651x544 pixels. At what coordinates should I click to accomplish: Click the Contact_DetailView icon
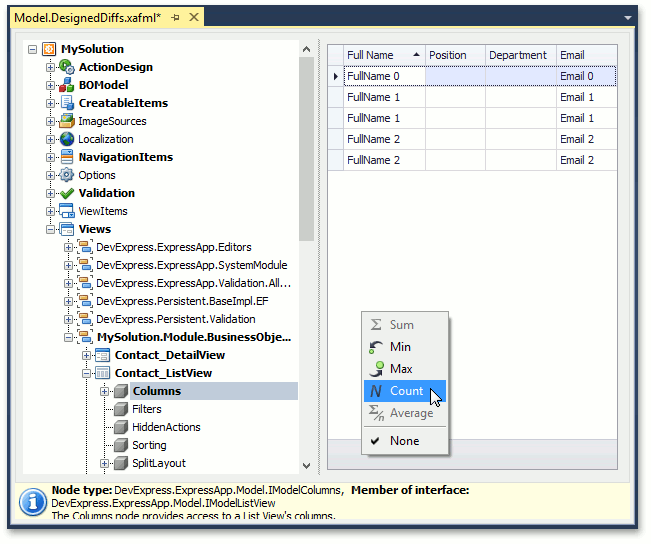tap(103, 355)
